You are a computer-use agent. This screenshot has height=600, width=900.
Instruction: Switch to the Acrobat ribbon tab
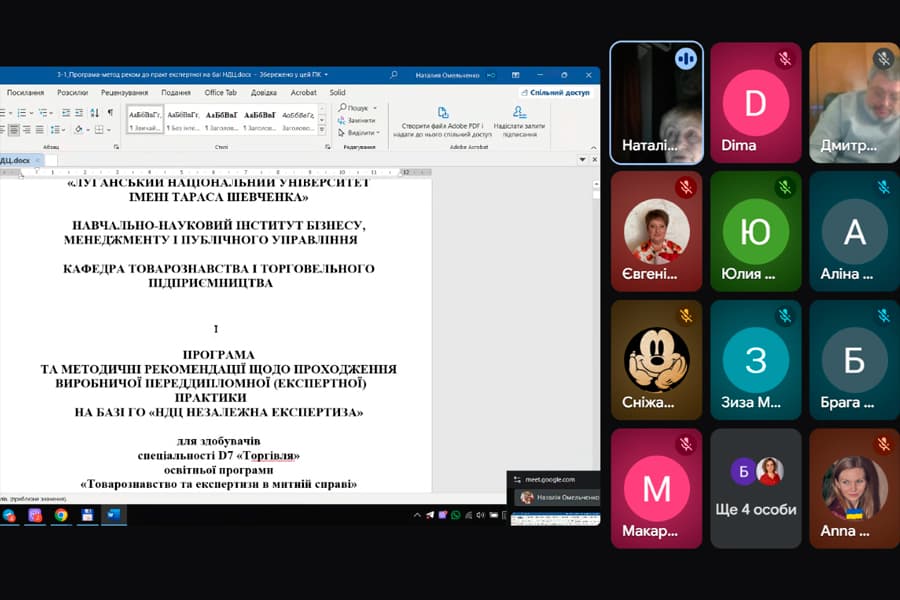click(x=304, y=92)
